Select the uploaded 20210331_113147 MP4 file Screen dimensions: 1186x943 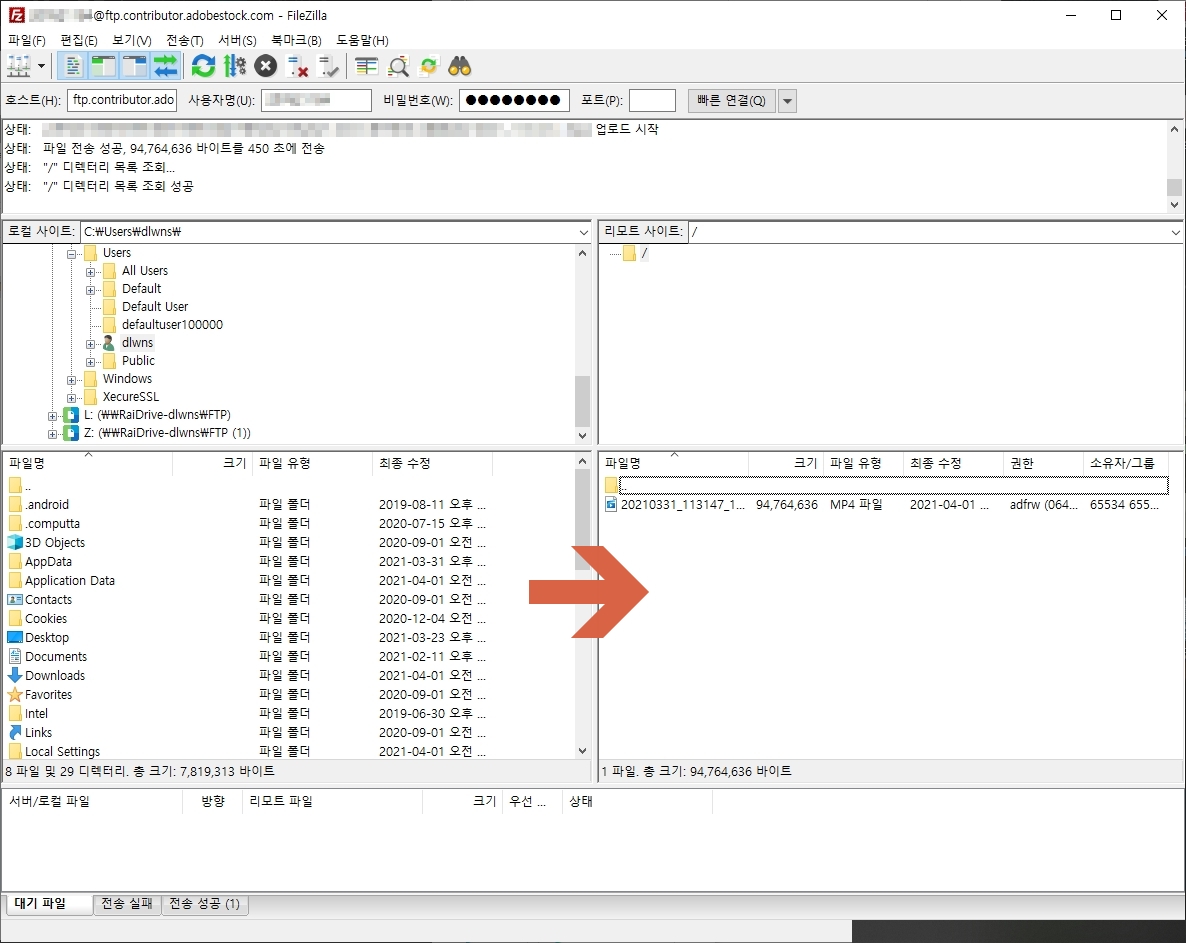[885, 504]
